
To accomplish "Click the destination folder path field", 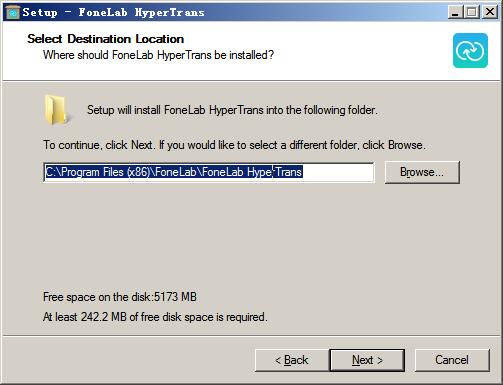I will 209,172.
